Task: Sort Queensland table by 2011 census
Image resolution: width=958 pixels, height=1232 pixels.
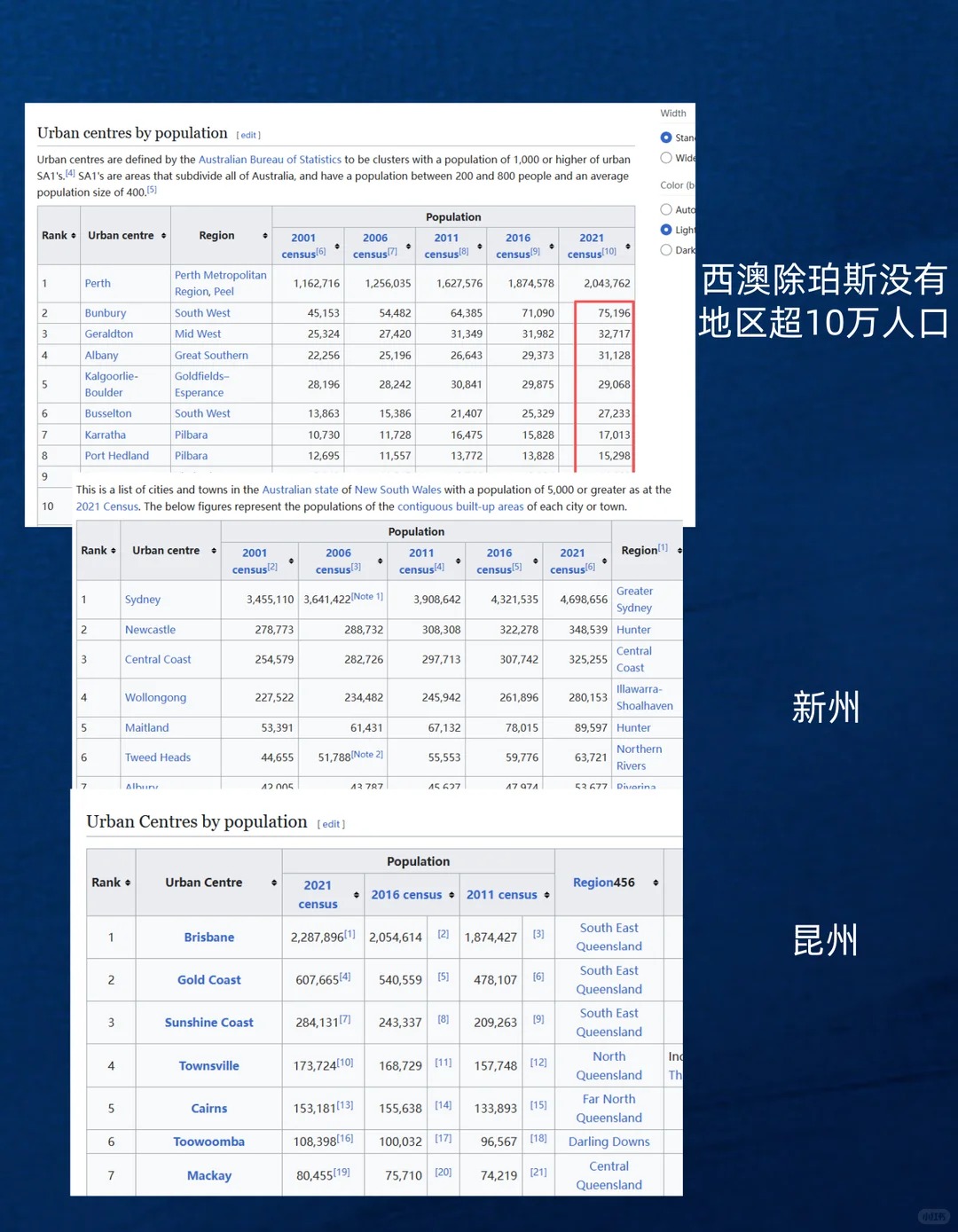Action: (x=546, y=895)
